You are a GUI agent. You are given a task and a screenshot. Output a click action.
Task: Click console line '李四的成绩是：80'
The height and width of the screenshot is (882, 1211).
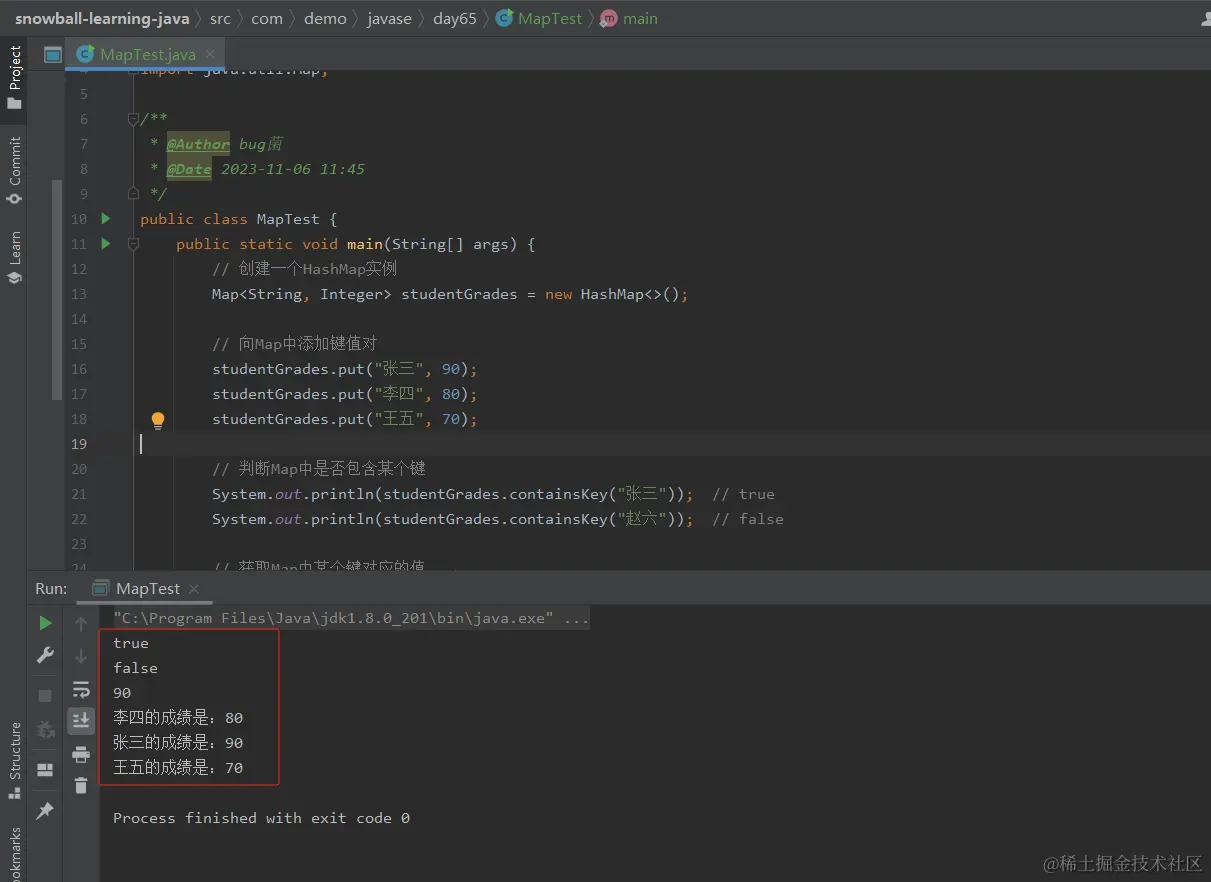click(178, 718)
